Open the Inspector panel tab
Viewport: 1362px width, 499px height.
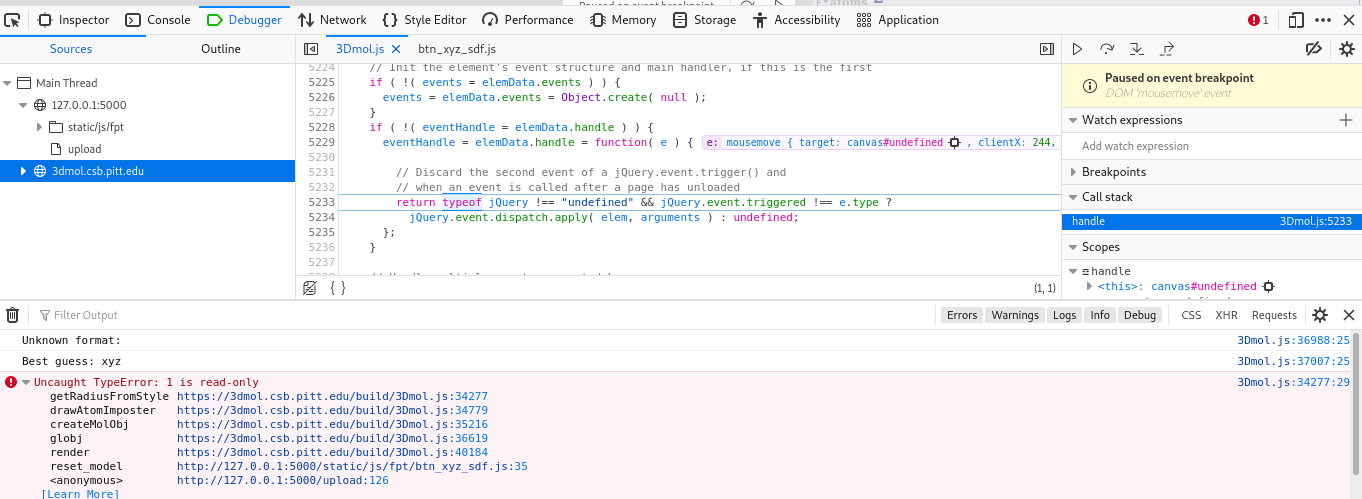[x=73, y=20]
